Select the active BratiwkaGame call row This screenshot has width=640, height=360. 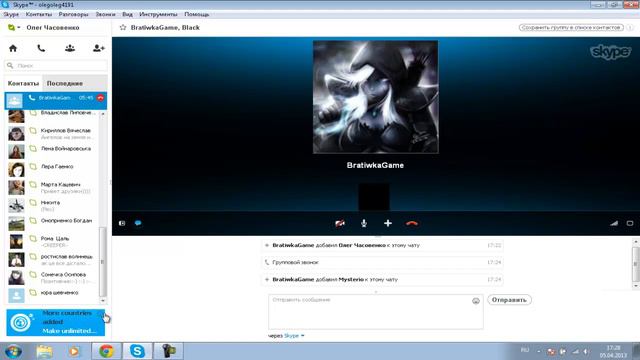[x=56, y=100]
